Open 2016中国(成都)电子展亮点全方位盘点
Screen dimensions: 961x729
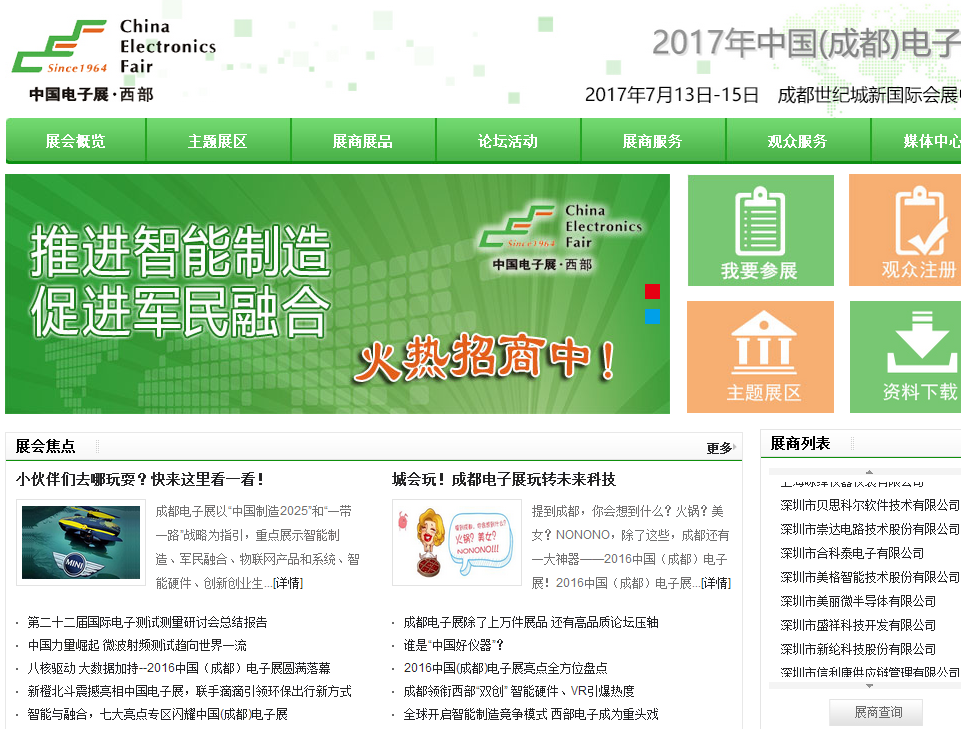click(506, 668)
